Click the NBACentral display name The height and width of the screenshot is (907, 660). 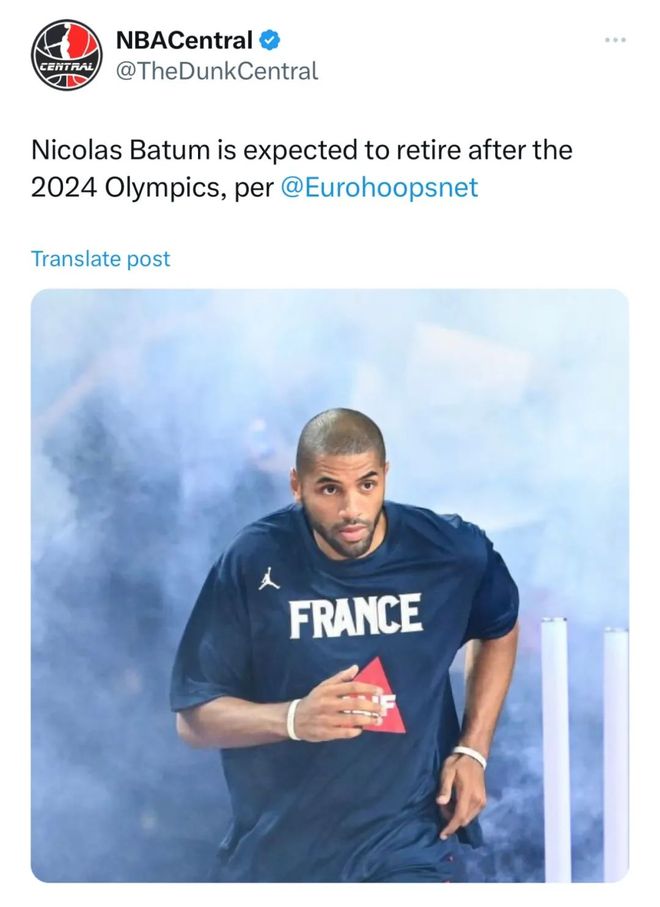pos(185,40)
